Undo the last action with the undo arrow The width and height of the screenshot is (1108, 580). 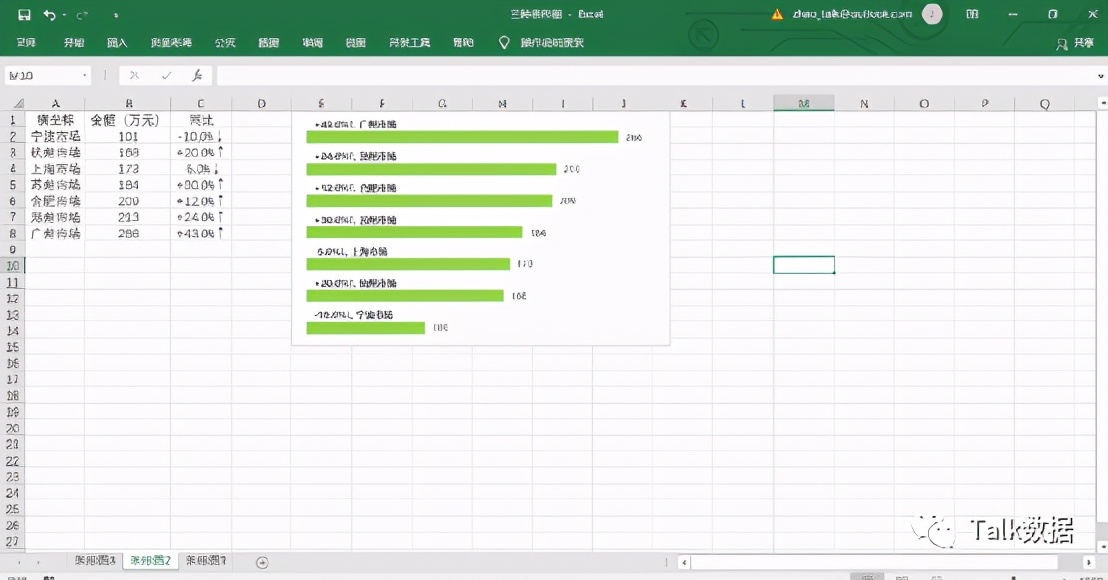[x=49, y=15]
